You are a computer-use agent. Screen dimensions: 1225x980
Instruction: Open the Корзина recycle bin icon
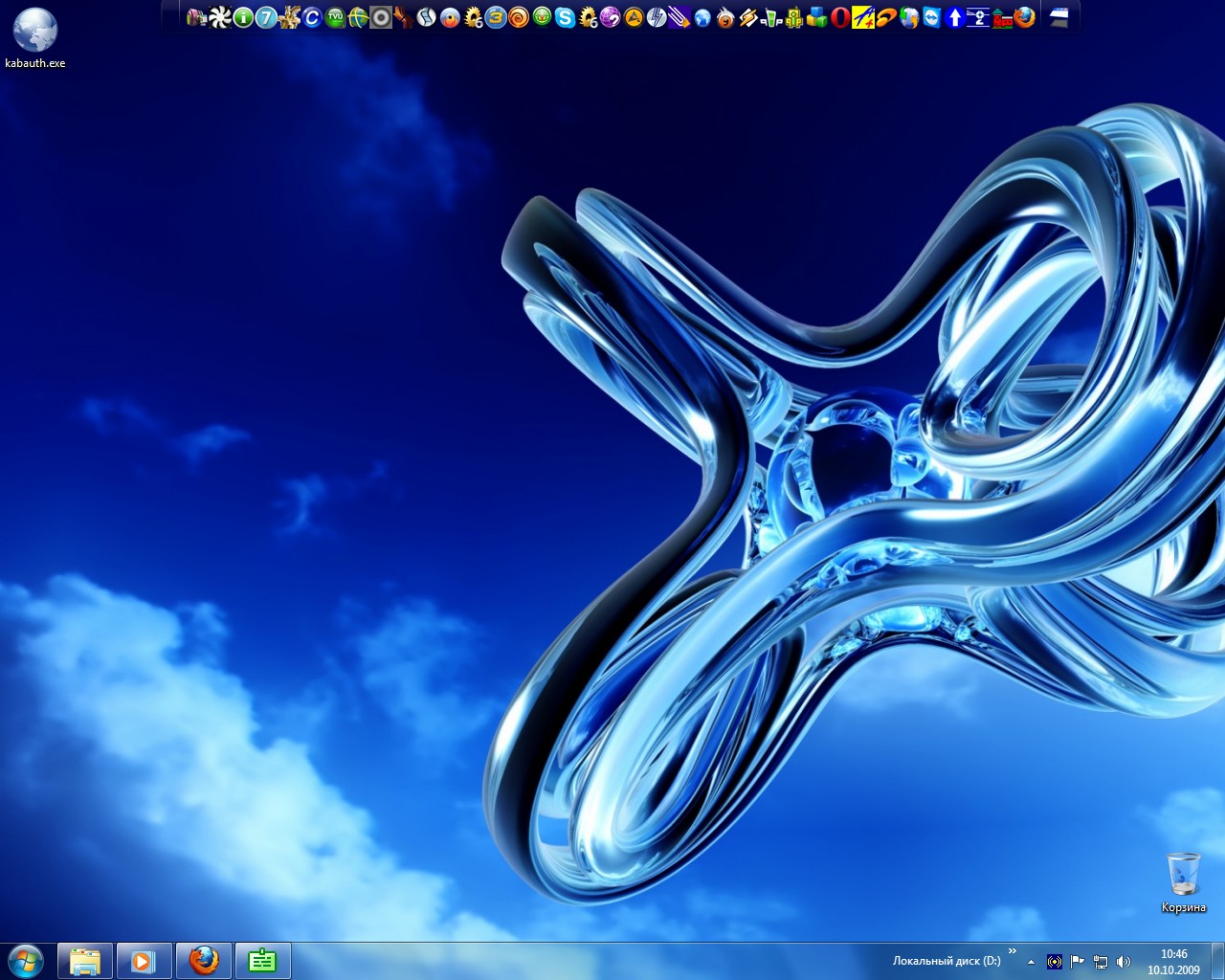tap(1184, 882)
